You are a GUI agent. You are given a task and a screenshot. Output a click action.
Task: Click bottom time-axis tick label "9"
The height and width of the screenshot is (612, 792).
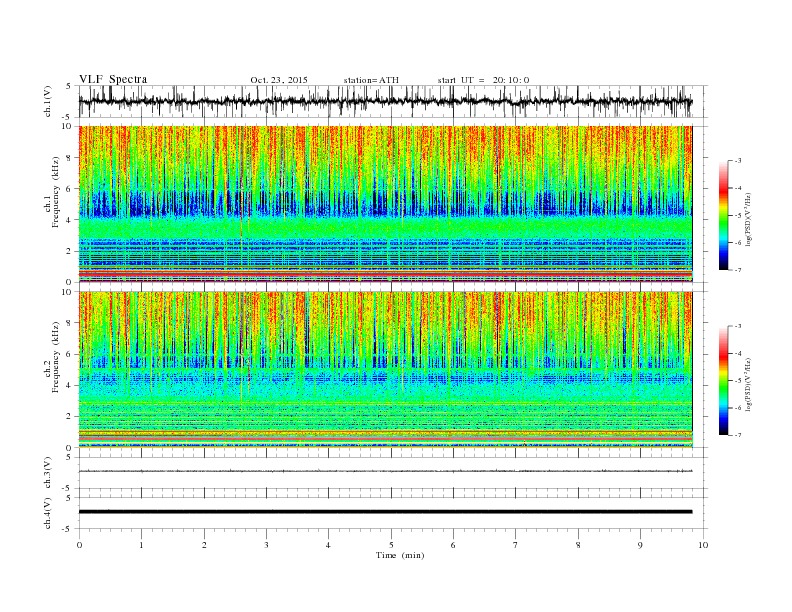(x=640, y=545)
